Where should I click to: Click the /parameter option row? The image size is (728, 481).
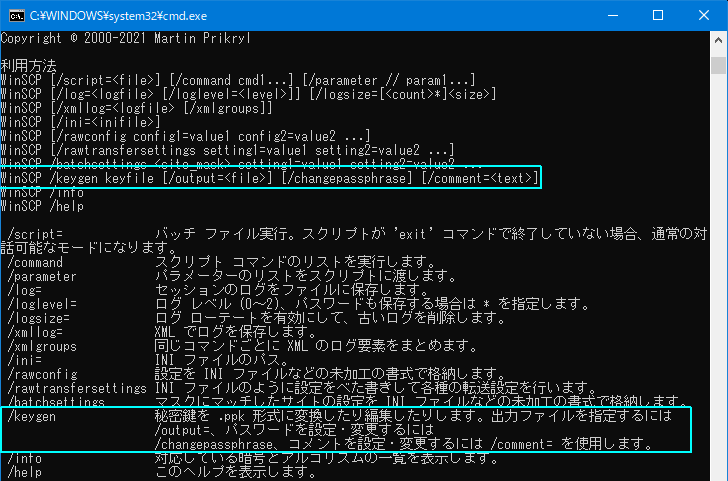pyautogui.click(x=232, y=276)
